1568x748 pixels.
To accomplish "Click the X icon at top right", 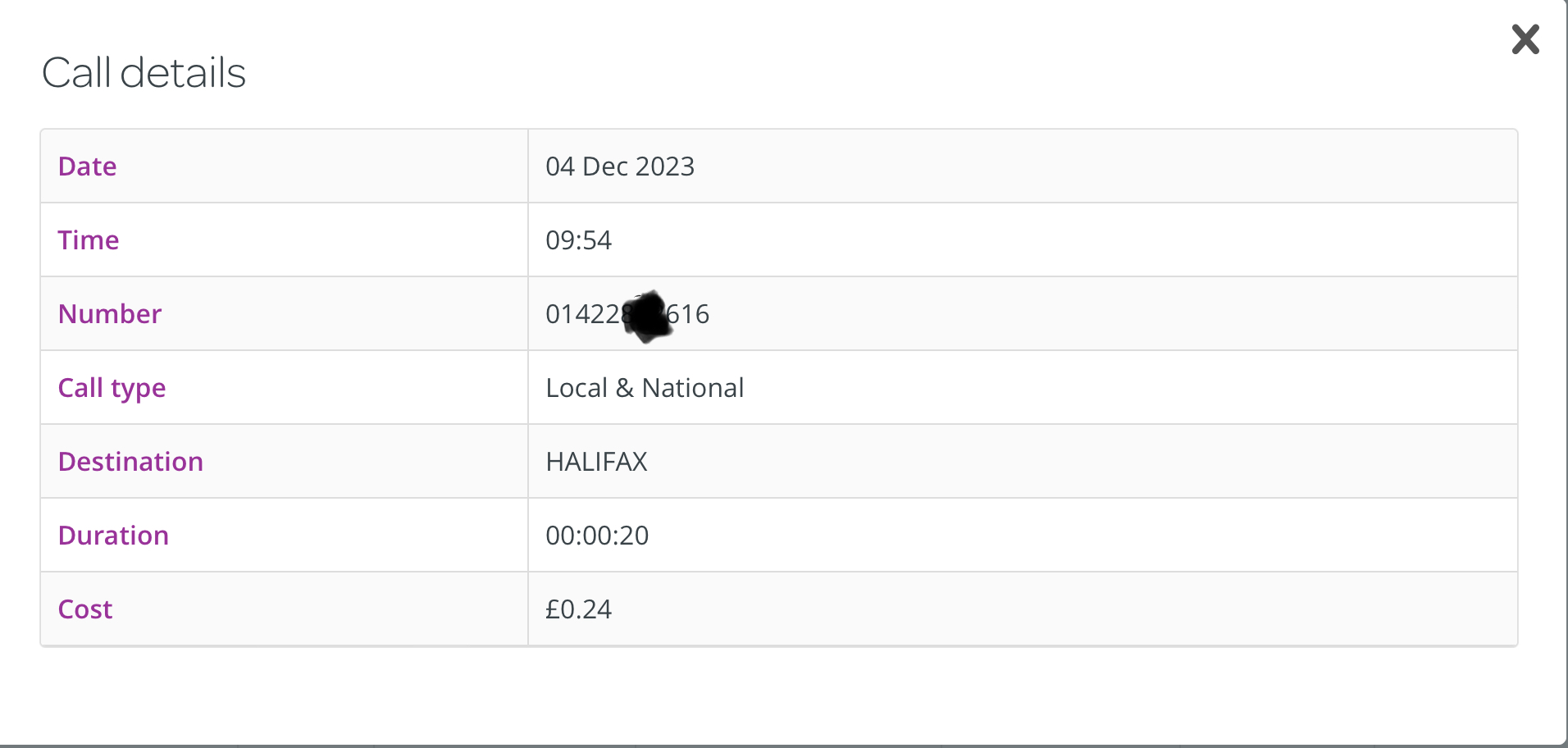I will click(1525, 39).
